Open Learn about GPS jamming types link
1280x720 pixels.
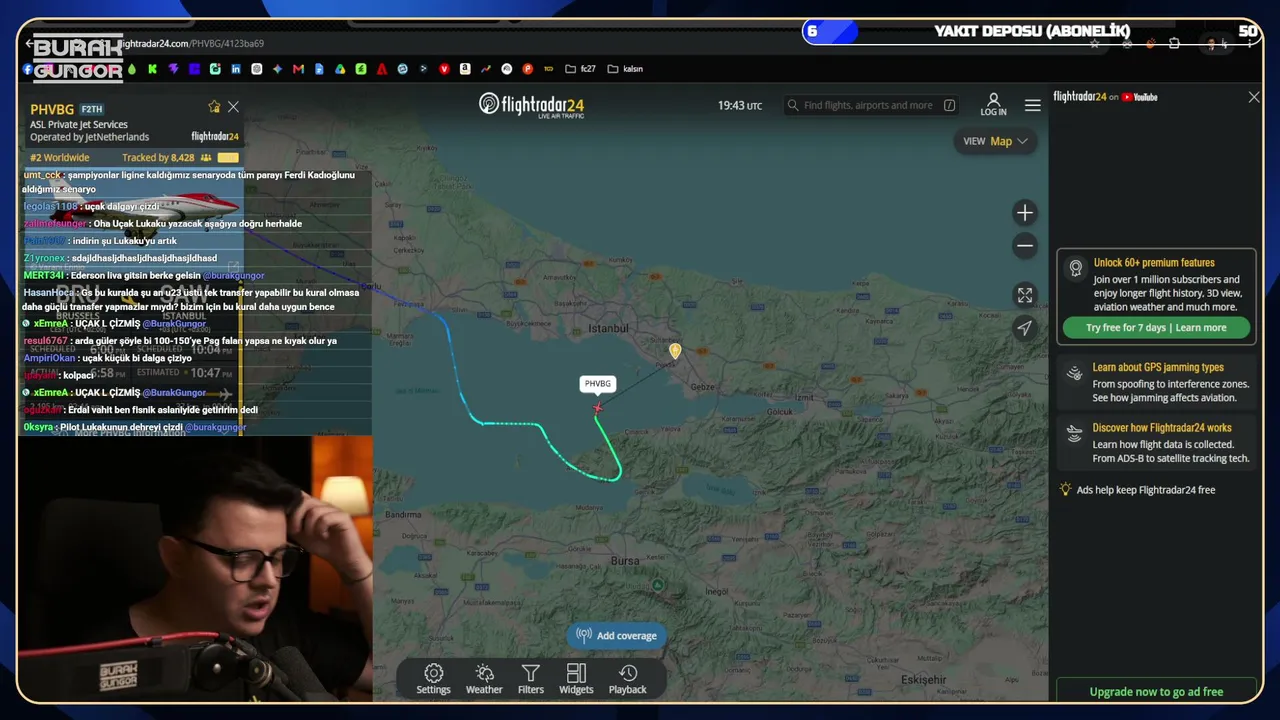pos(1158,367)
